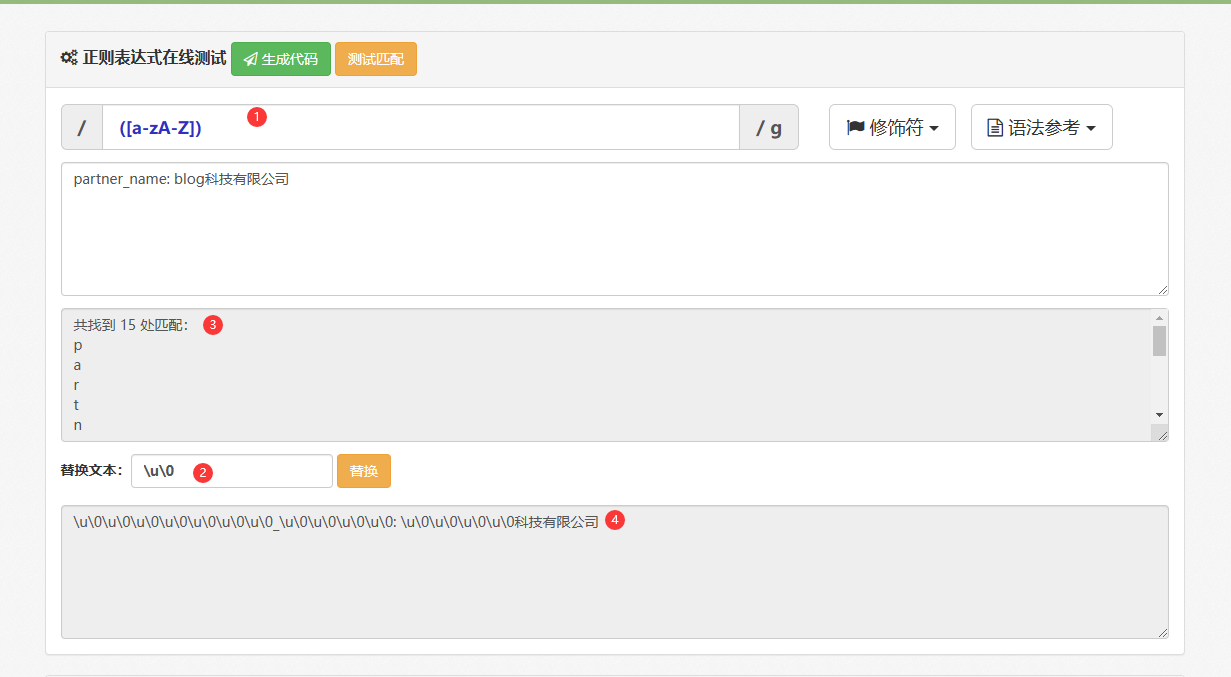Click the gear icon beside 正则表达式在线测试 title
The height and width of the screenshot is (677, 1231).
pos(69,58)
